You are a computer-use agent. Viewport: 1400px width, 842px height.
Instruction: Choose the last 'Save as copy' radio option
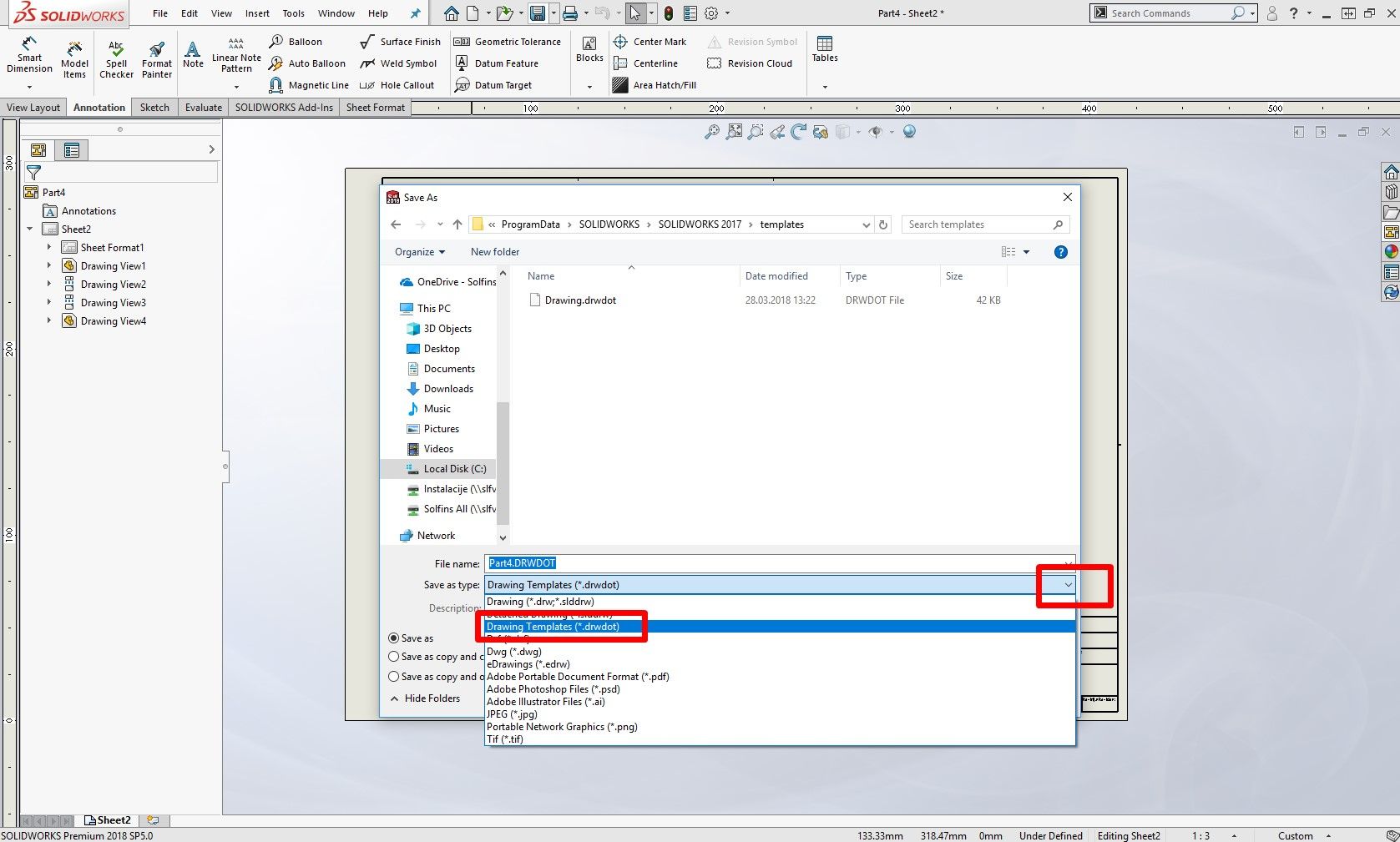(394, 677)
